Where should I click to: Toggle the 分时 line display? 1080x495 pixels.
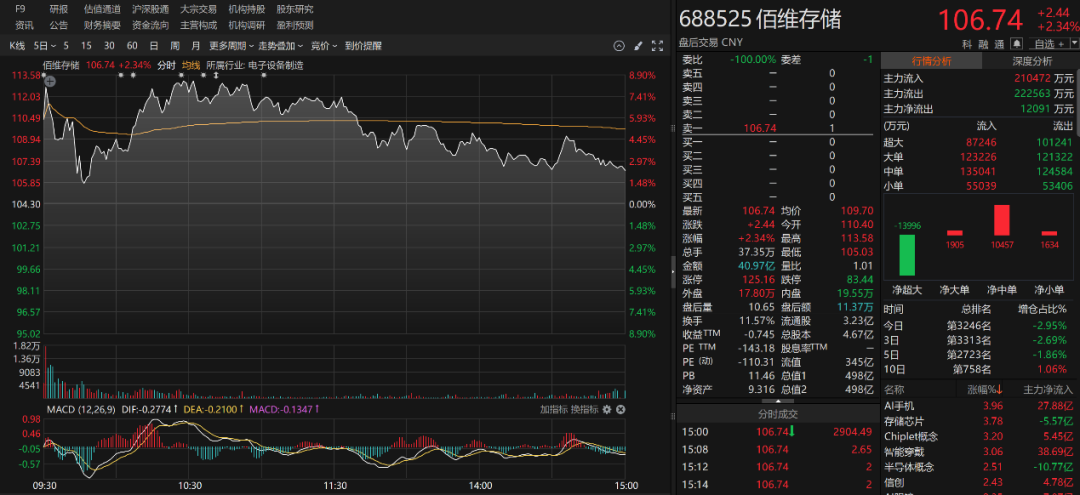167,65
